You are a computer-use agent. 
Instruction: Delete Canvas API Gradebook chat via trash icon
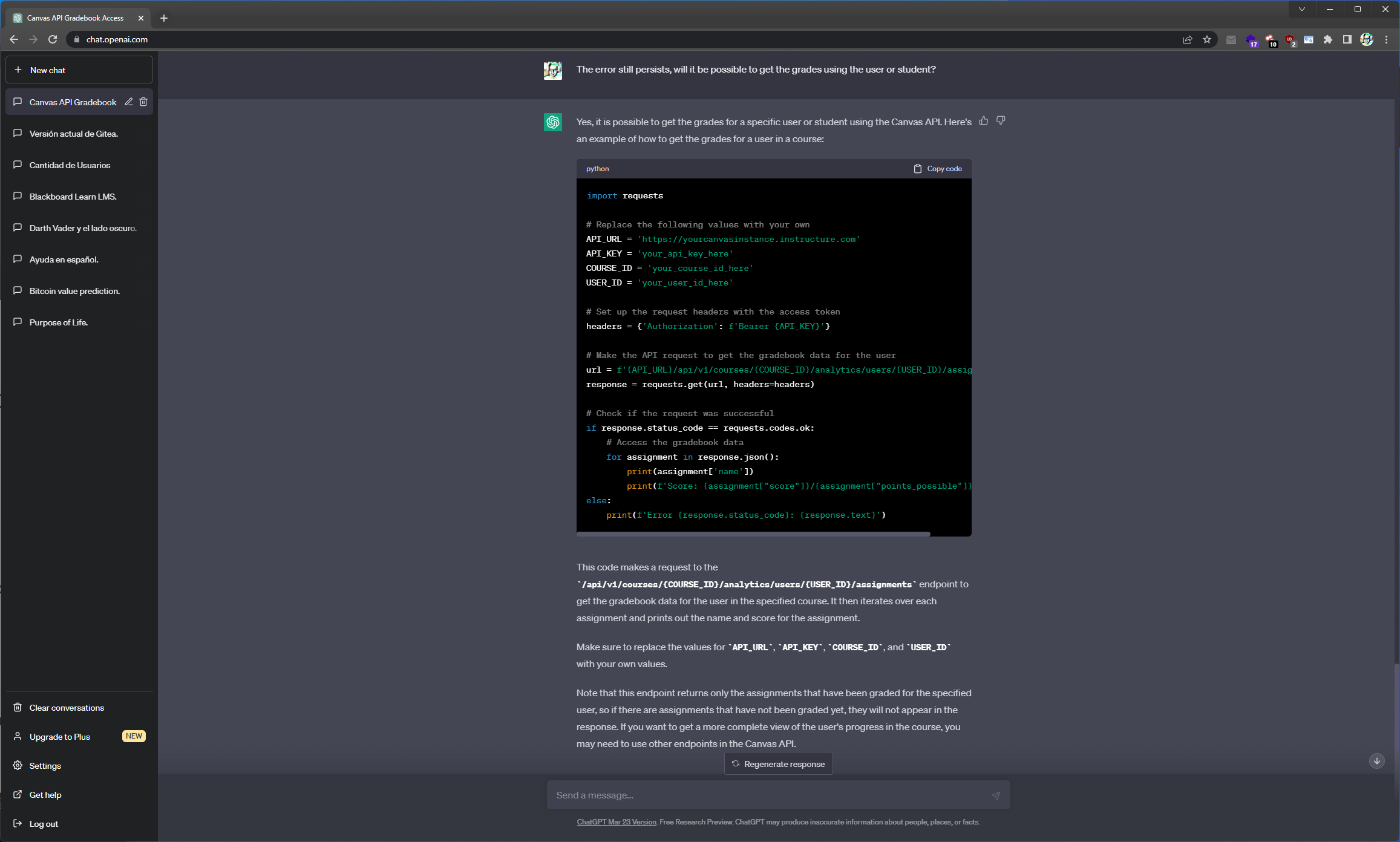pos(143,102)
